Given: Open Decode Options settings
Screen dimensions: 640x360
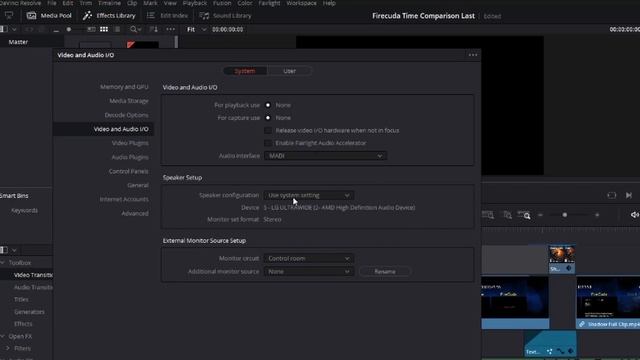Looking at the screenshot, I should click(x=127, y=115).
